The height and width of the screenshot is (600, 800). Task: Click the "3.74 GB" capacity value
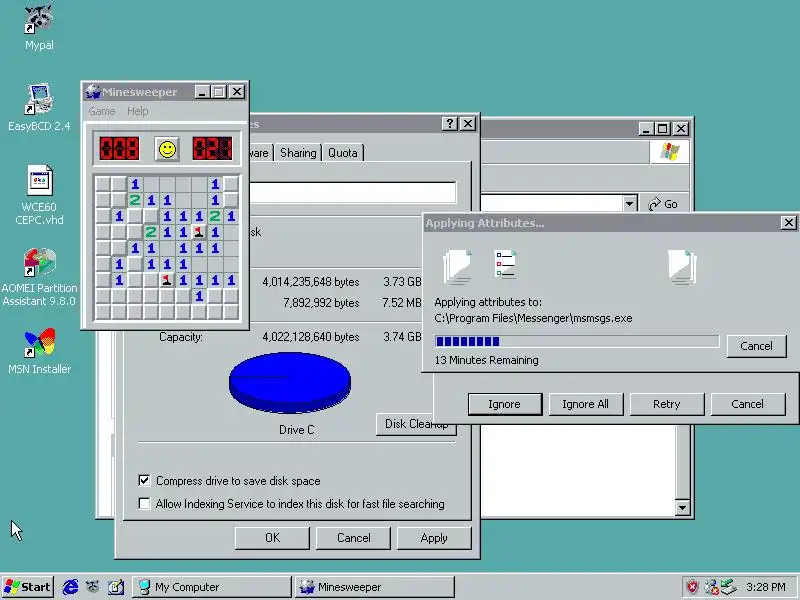point(402,337)
